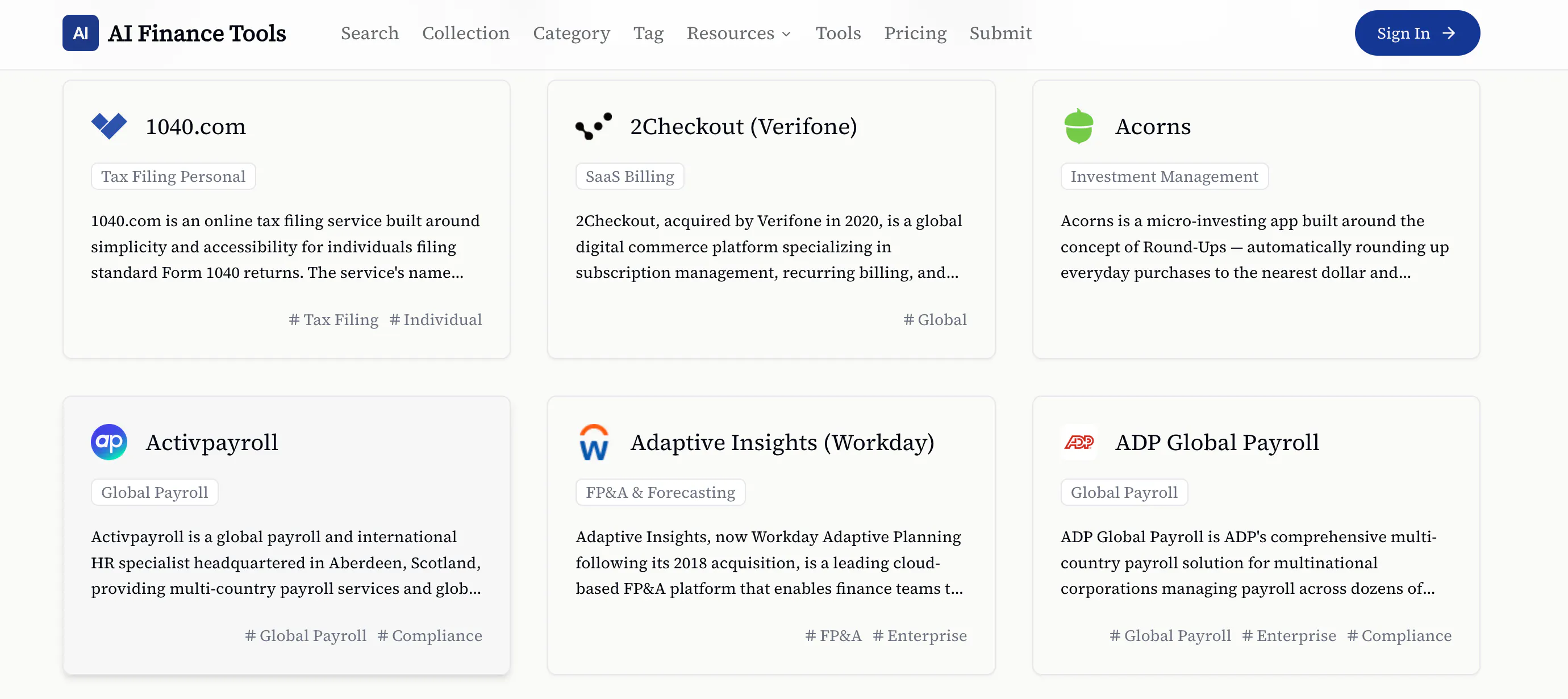Click the 2Checkout dots logo icon
This screenshot has height=699, width=1568.
594,126
